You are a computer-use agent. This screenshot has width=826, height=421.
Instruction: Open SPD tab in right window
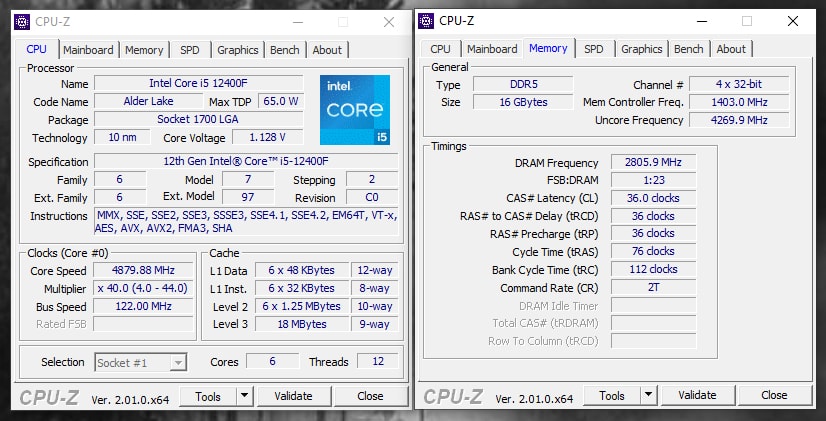click(x=594, y=49)
